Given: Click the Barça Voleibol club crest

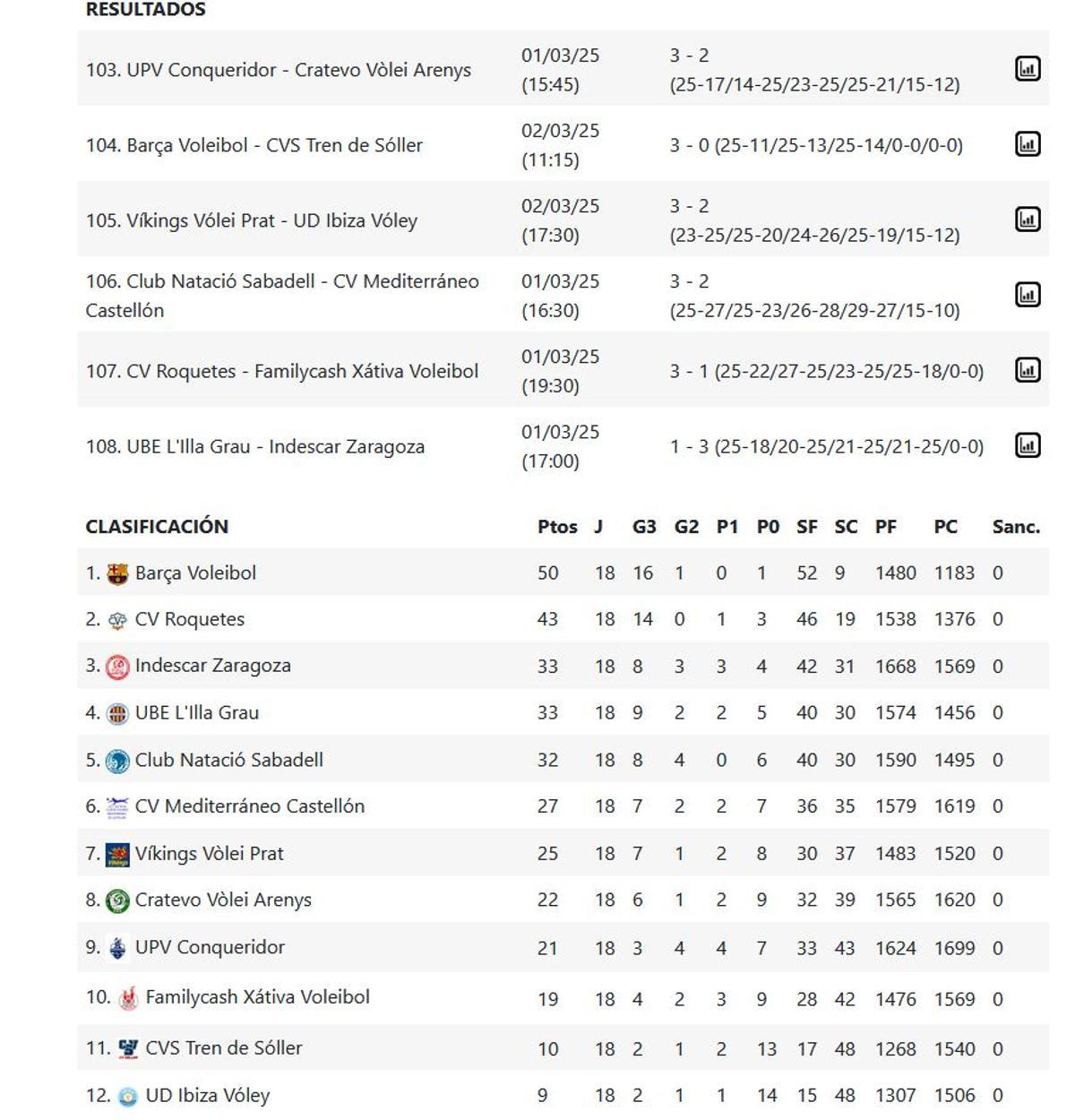Looking at the screenshot, I should click(116, 572).
